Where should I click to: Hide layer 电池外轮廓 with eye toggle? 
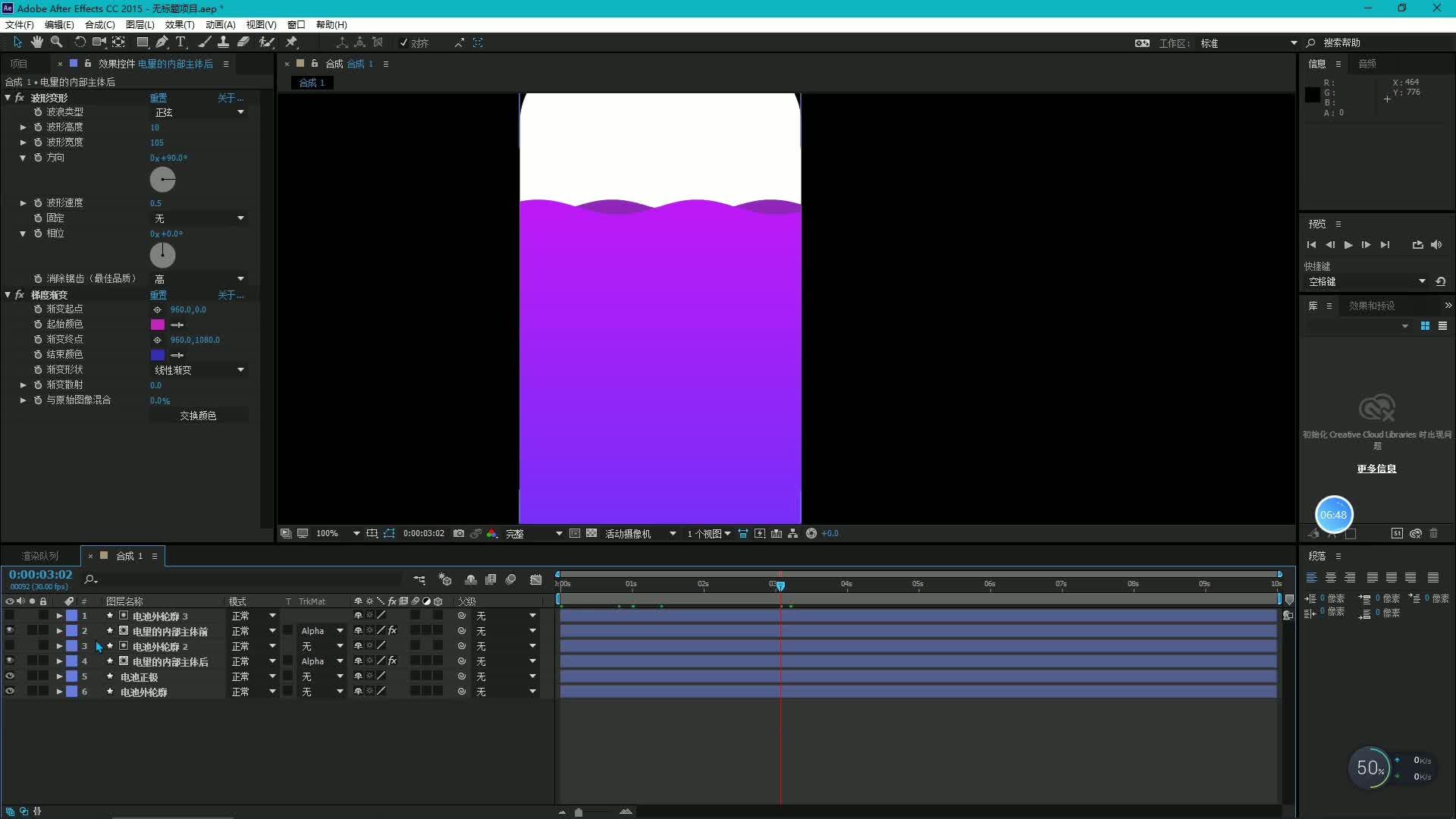click(10, 692)
